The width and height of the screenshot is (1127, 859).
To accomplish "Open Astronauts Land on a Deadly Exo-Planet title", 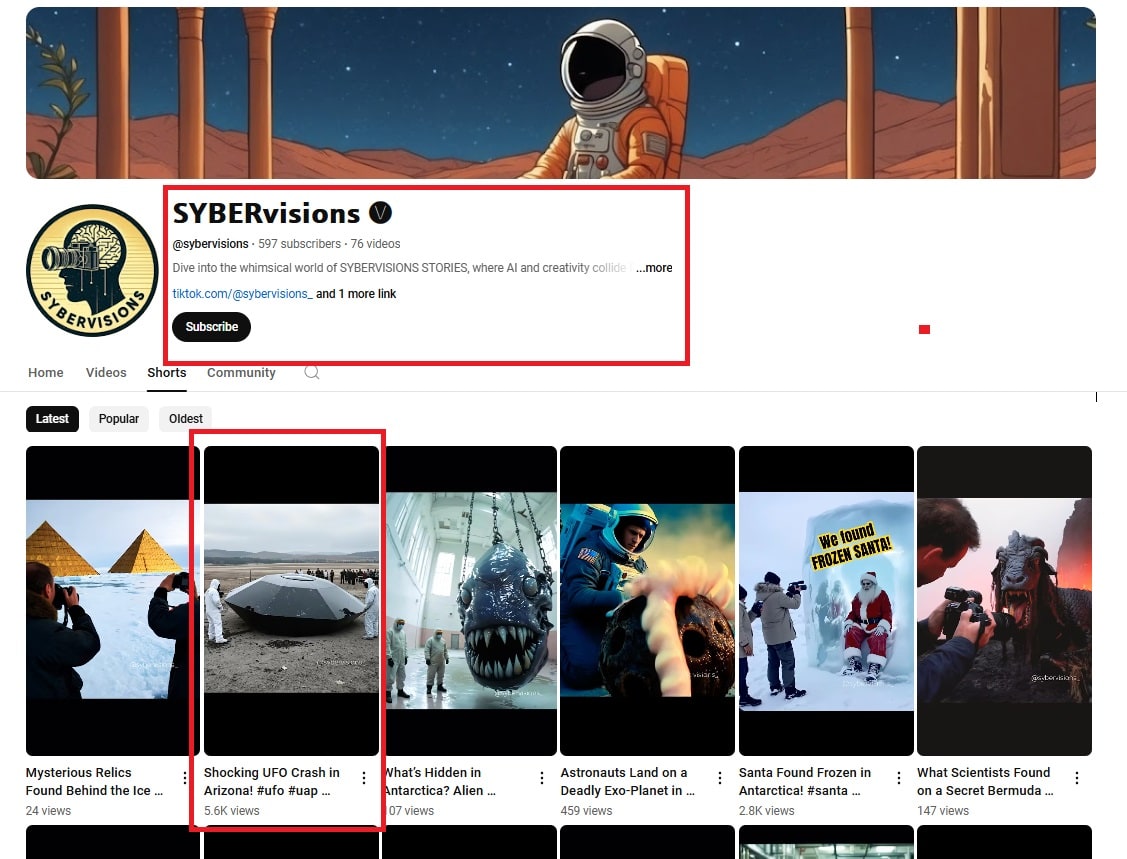I will click(x=627, y=781).
